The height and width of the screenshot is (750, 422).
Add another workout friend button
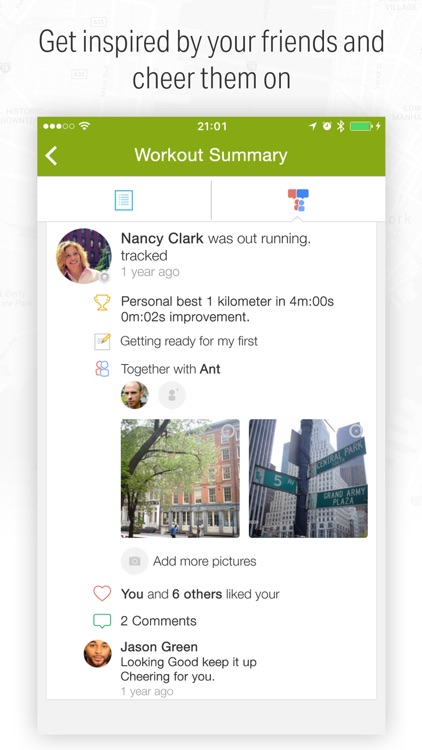click(172, 395)
